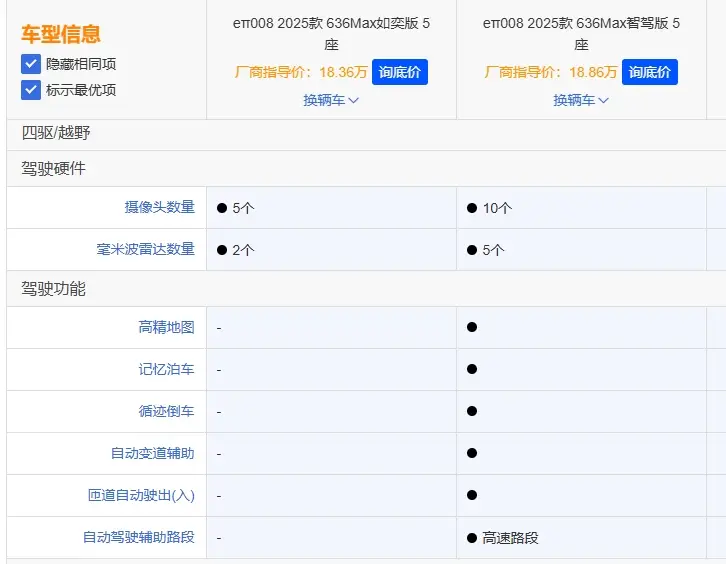The width and height of the screenshot is (726, 564).
Task: Click the 循迹倒车 parameter label
Action: pyautogui.click(x=166, y=411)
